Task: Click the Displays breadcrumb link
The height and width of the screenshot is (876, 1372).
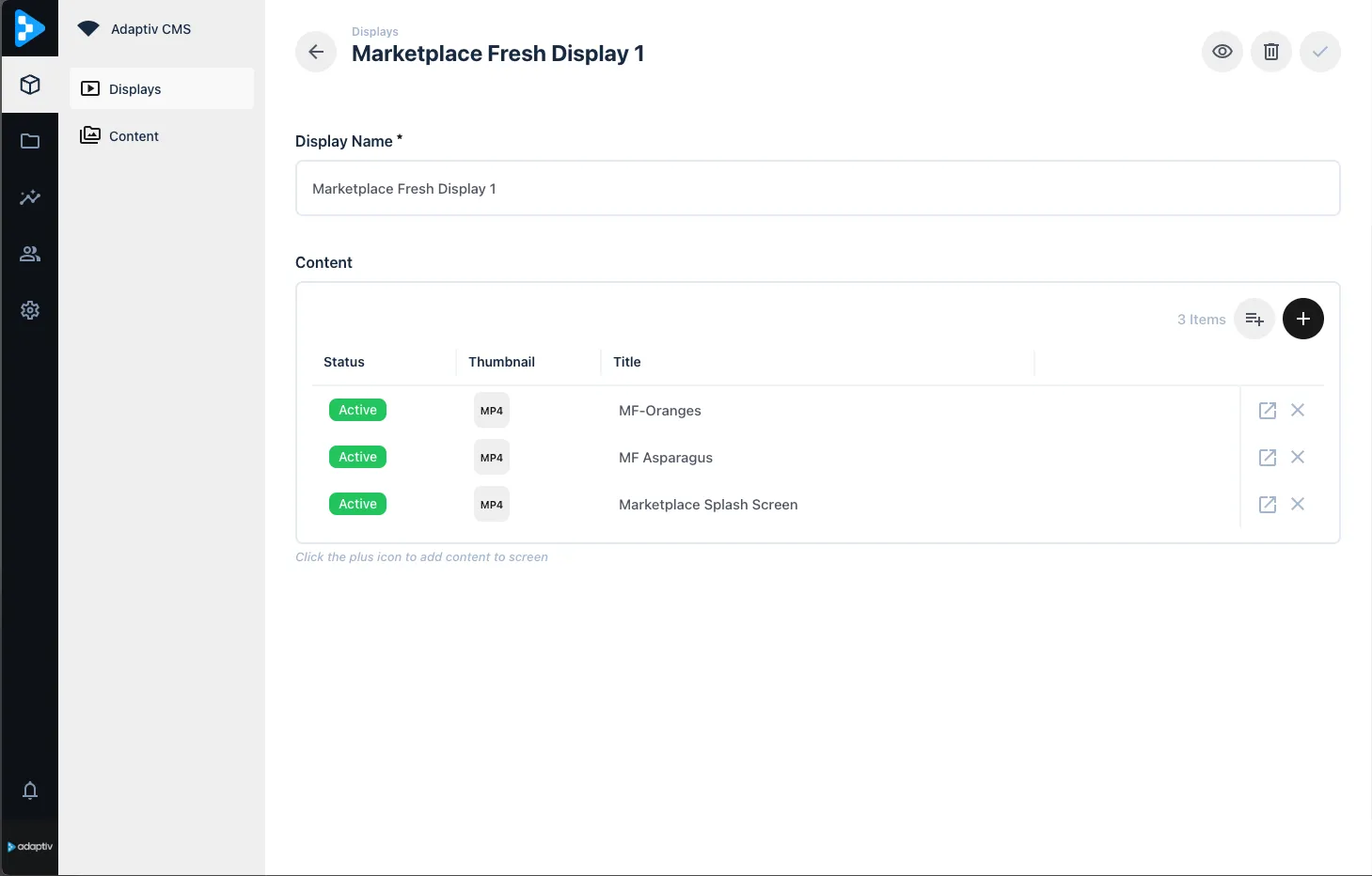Action: 375,32
